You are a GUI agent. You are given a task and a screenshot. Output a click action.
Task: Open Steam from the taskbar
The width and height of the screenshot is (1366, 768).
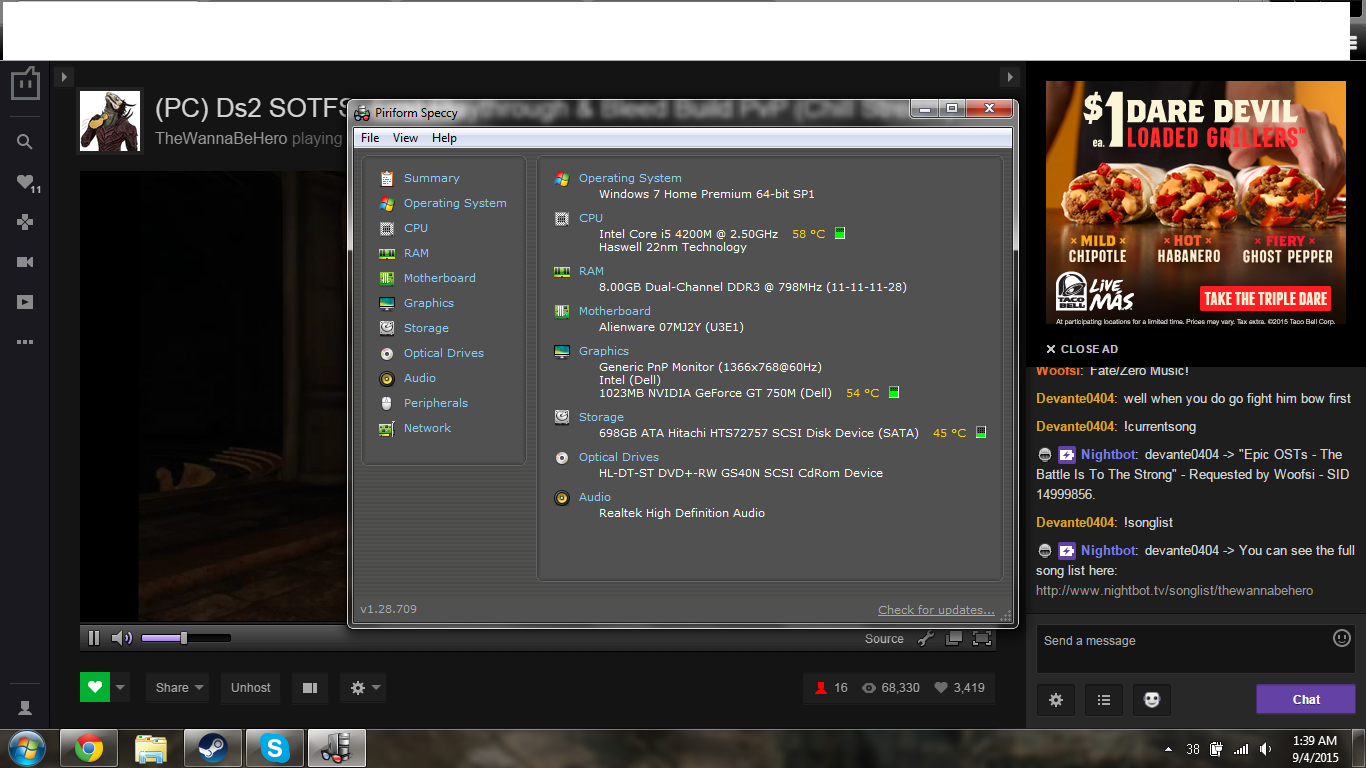pyautogui.click(x=213, y=748)
